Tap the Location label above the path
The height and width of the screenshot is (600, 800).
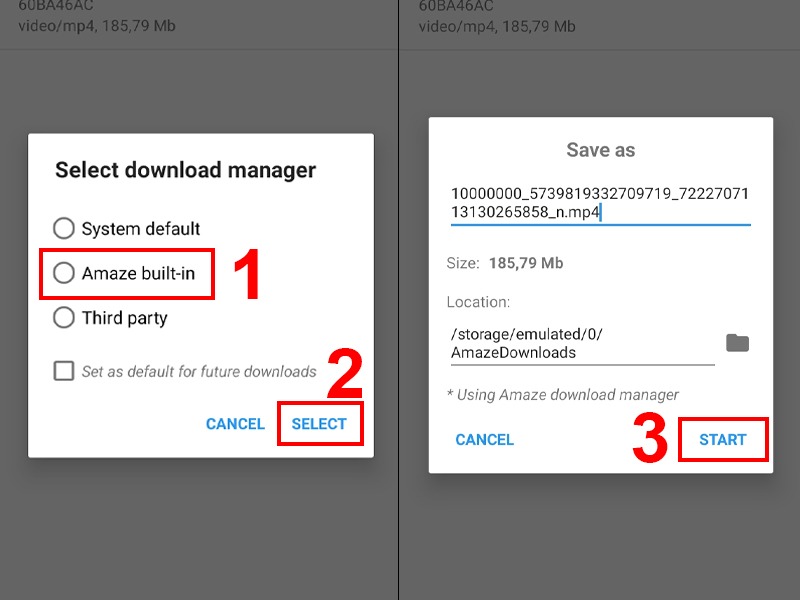tap(478, 301)
